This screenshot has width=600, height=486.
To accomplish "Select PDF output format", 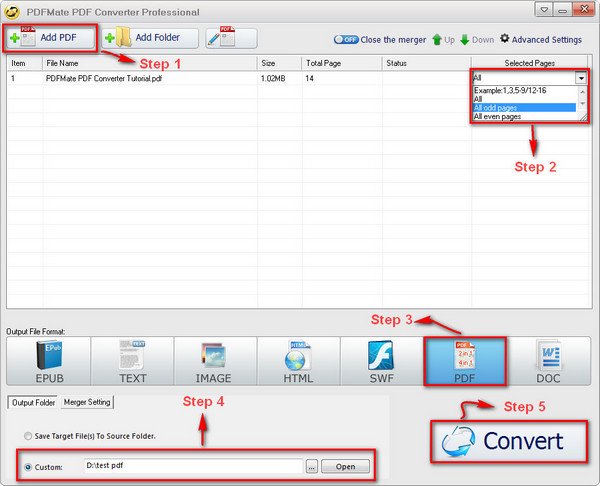I will tap(465, 361).
